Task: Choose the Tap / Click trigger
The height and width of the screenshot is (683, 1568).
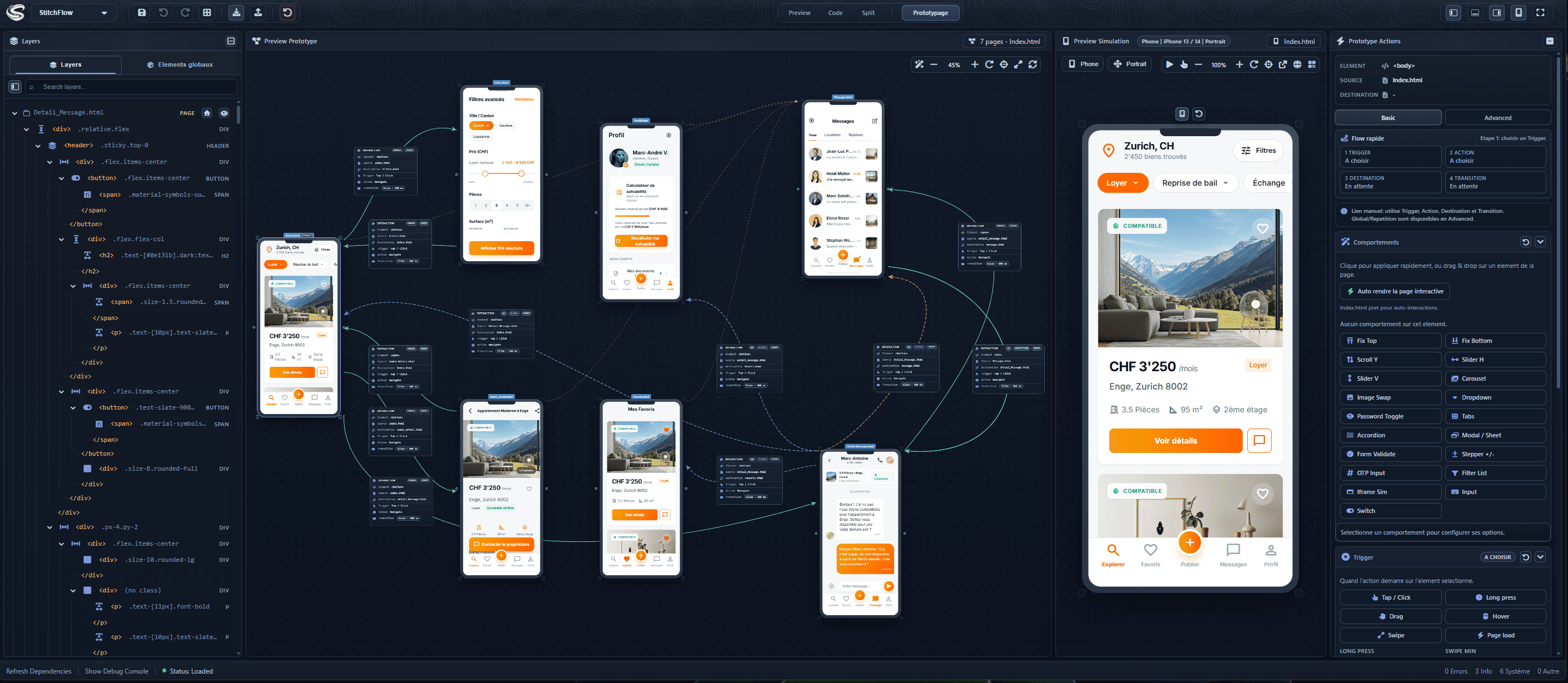Action: 1390,597
